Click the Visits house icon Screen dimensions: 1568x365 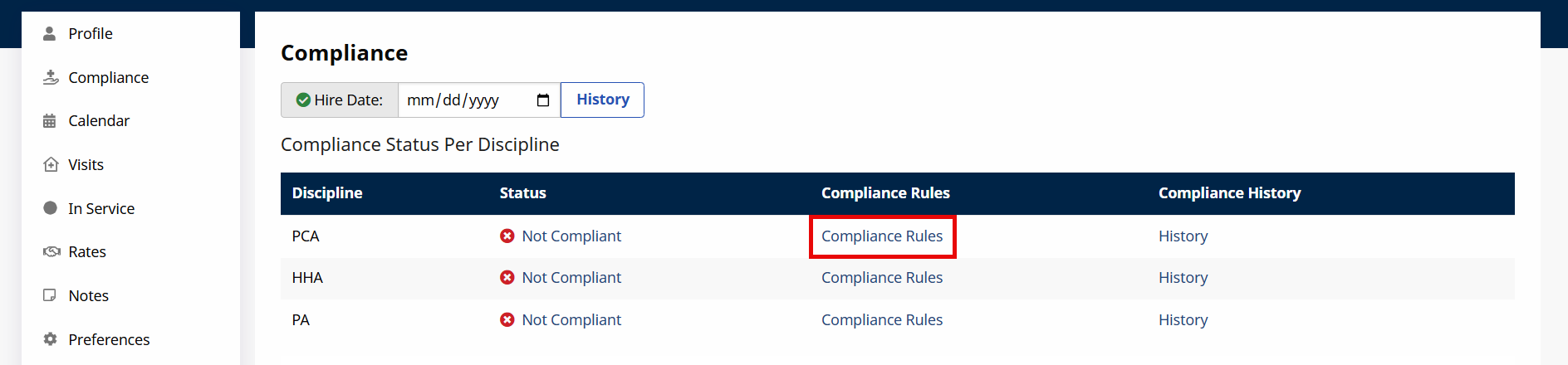(x=51, y=164)
